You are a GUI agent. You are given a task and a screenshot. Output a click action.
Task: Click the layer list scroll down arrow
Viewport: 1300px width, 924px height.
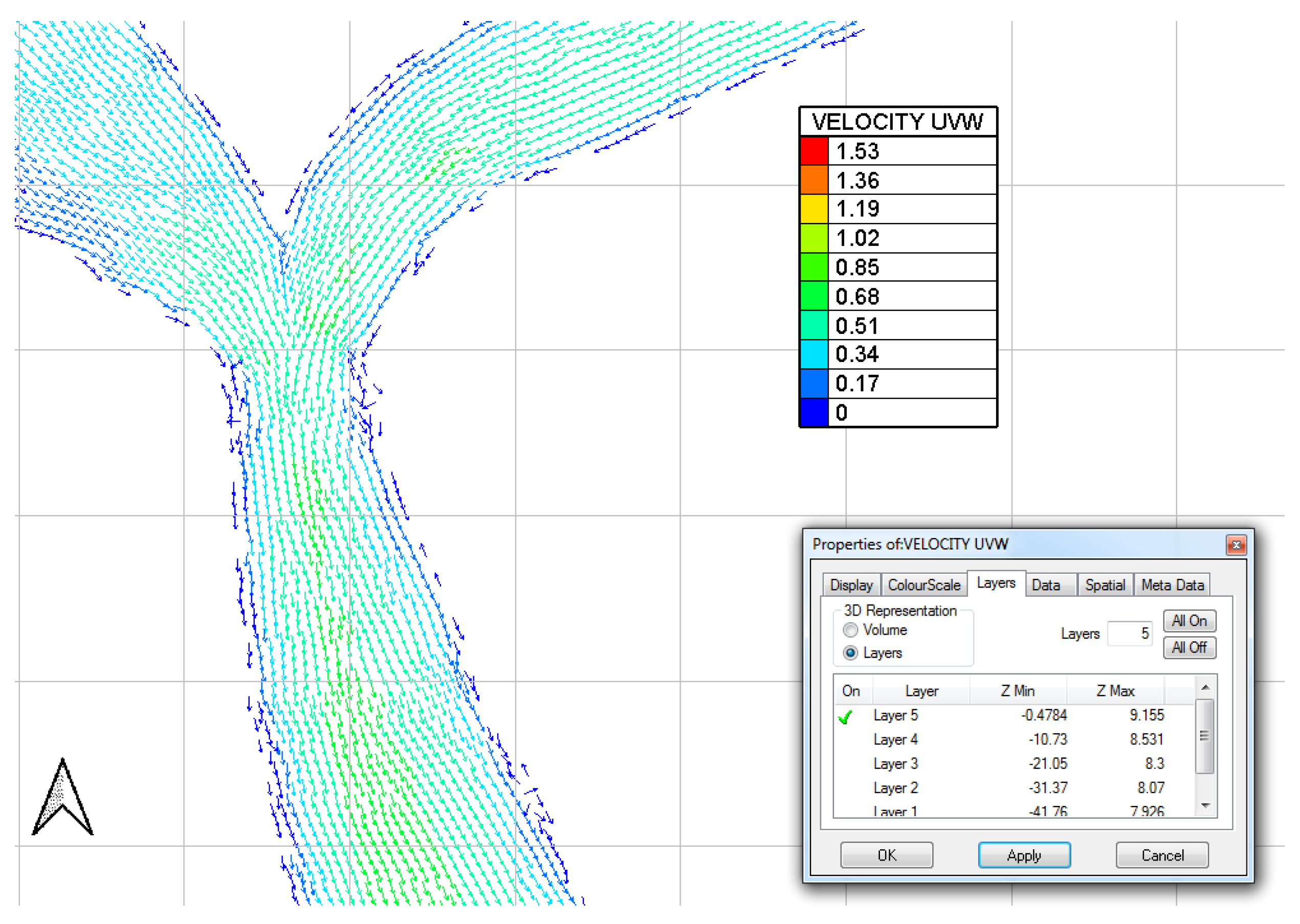pos(1204,806)
